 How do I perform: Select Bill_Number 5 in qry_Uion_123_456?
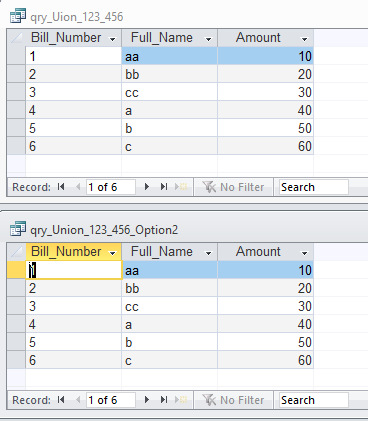point(74,128)
